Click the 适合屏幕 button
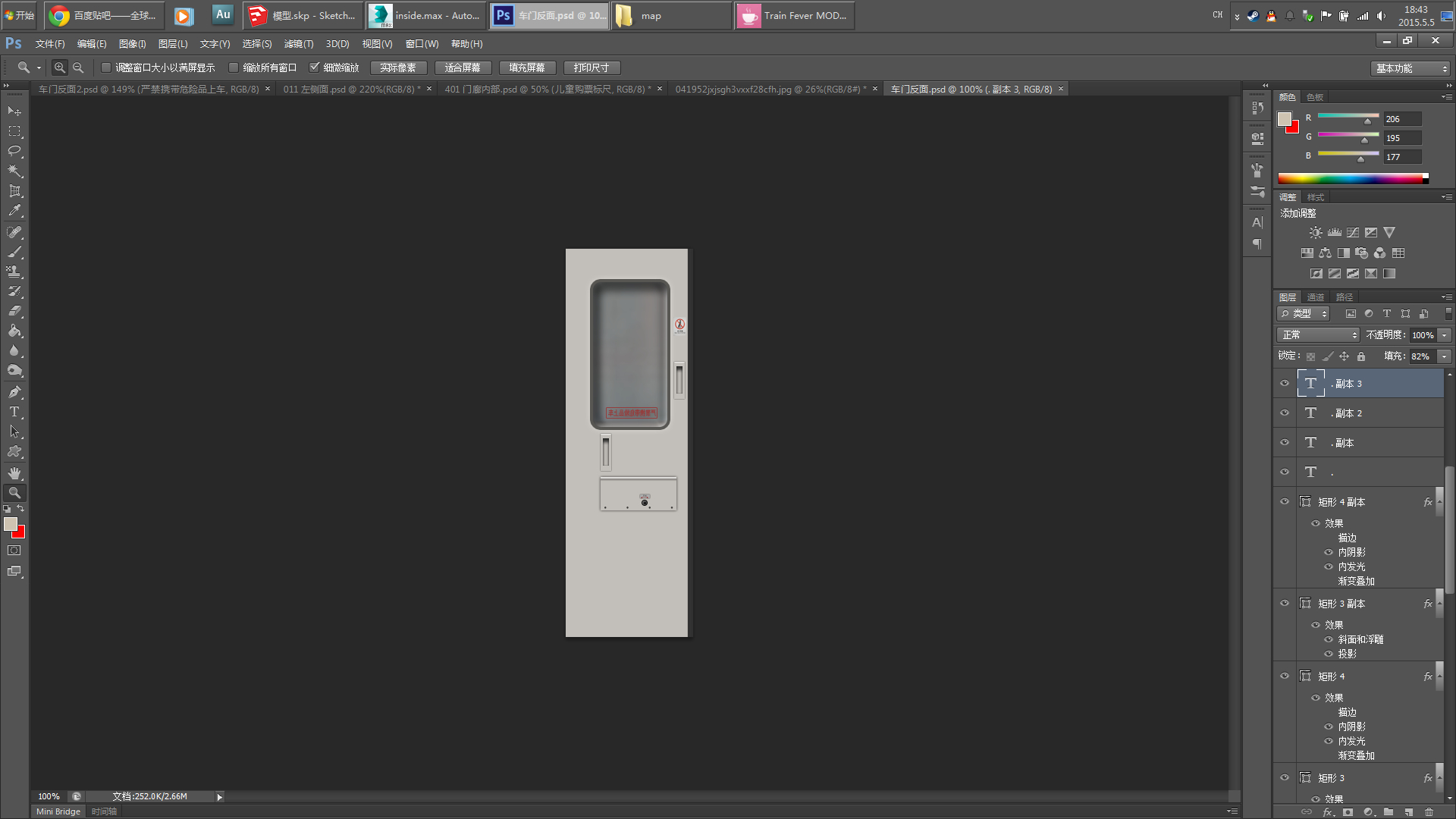1456x819 pixels. (463, 67)
